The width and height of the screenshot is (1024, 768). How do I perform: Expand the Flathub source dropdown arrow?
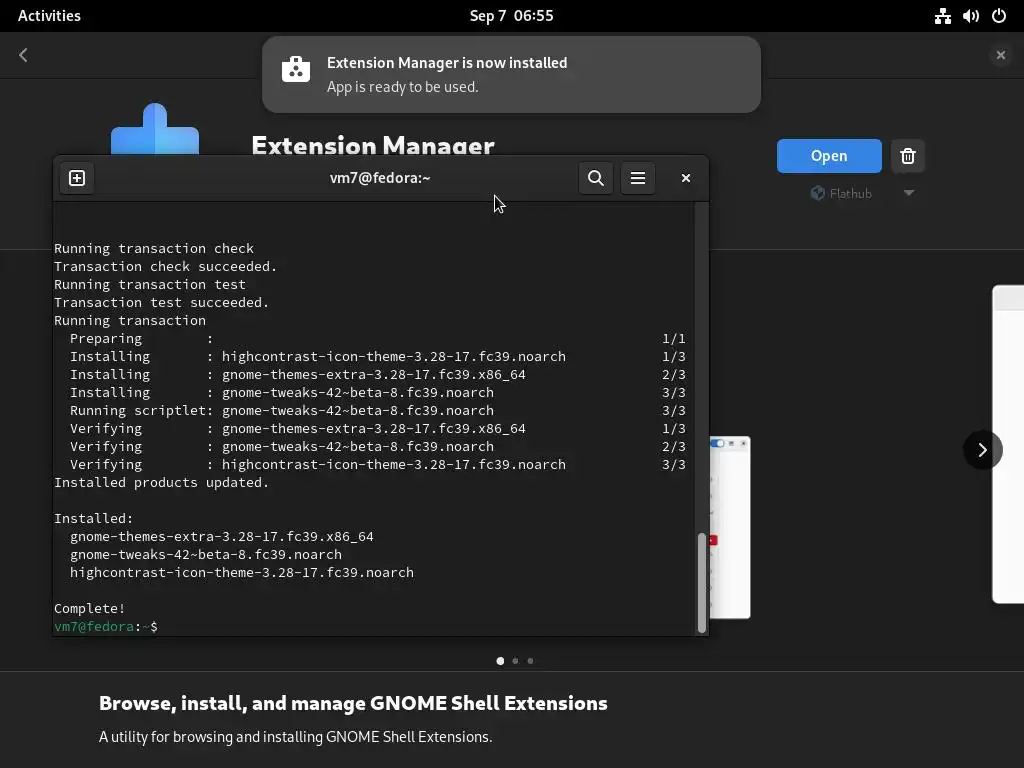[909, 193]
